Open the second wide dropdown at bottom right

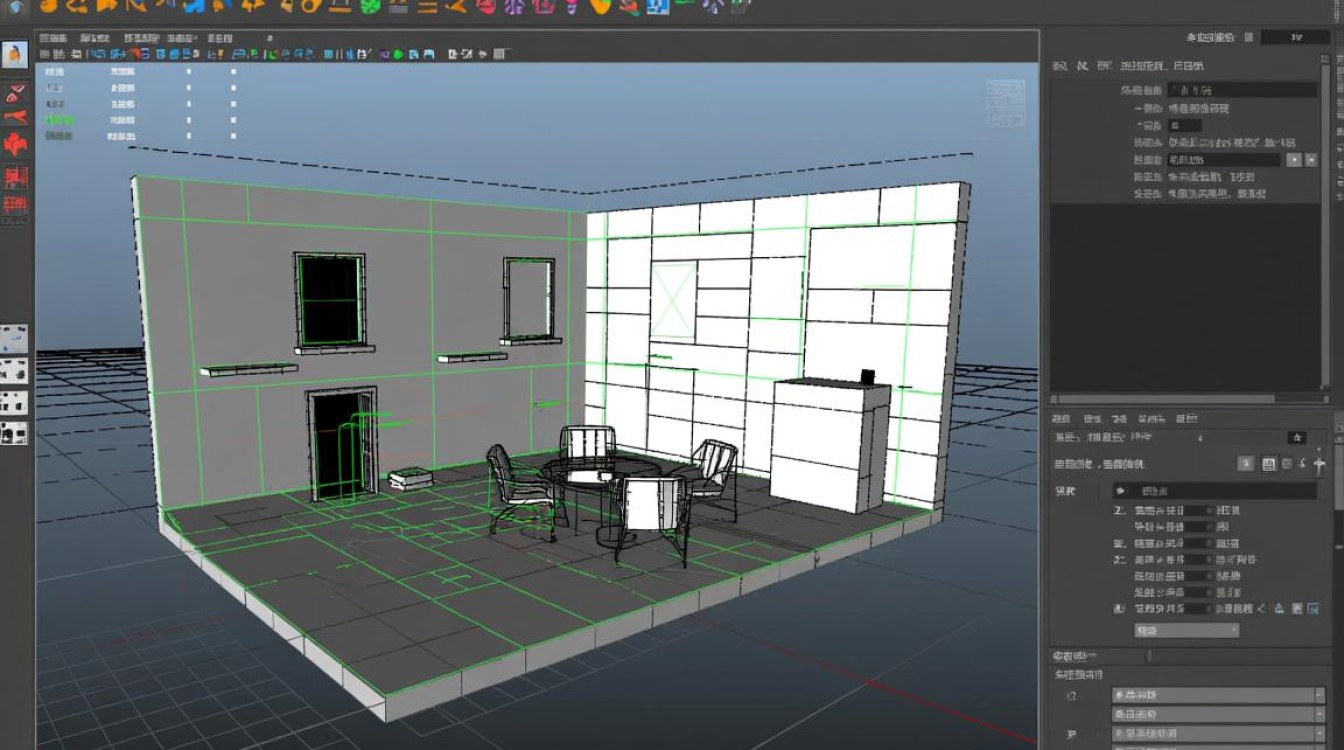(1218, 715)
